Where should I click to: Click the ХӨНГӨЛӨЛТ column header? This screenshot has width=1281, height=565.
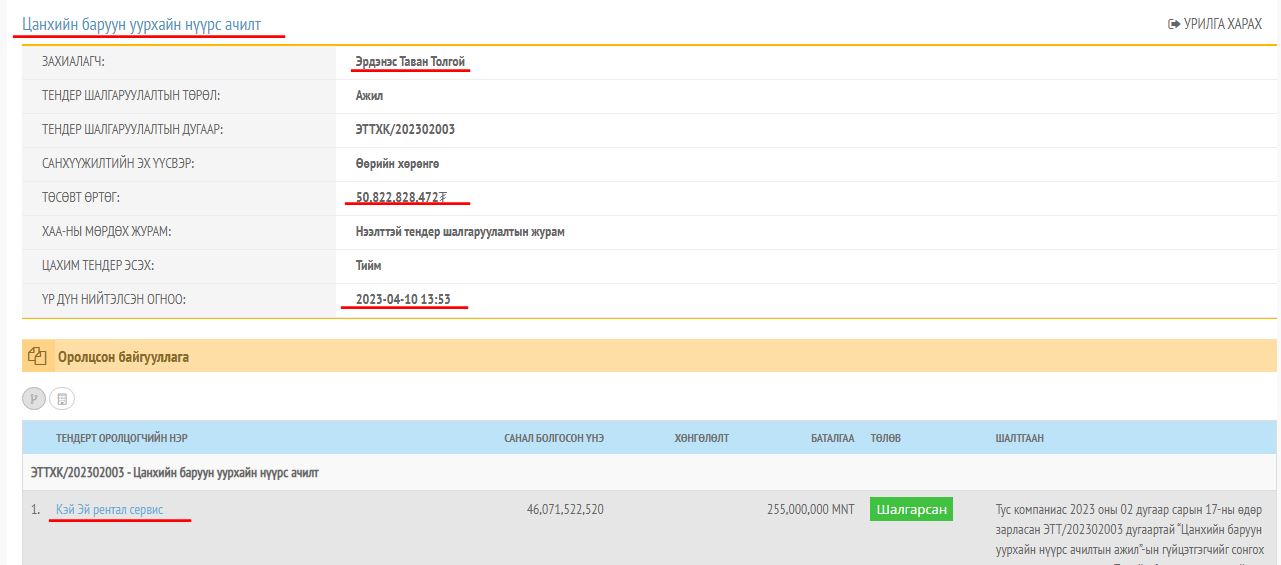702,438
